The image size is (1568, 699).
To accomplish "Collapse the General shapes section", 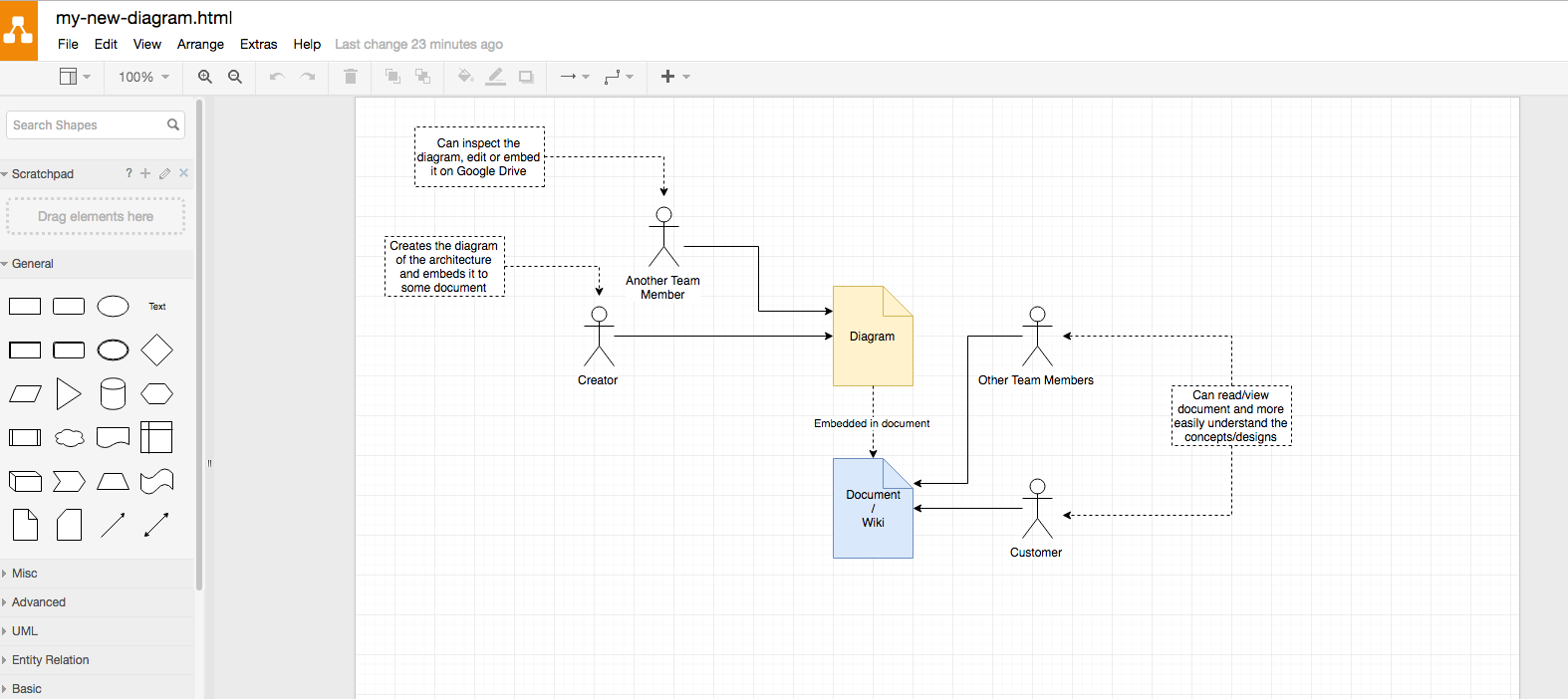I will [x=33, y=264].
